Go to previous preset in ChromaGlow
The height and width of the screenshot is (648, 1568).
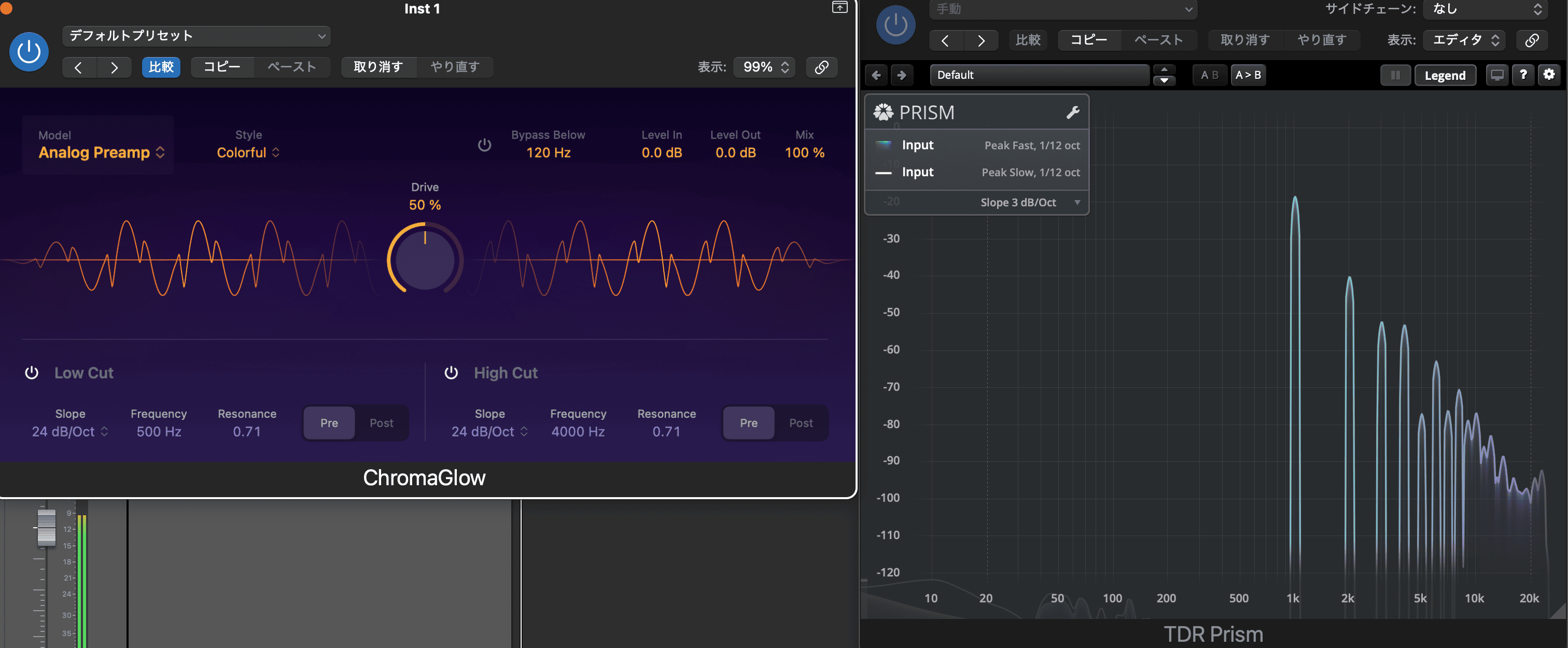78,67
